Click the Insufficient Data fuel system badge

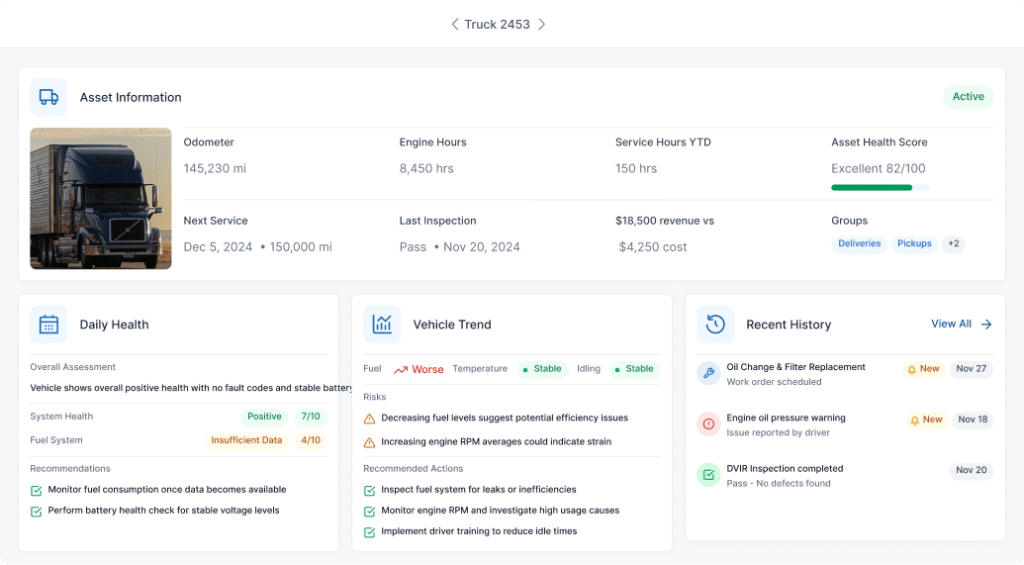(x=246, y=440)
